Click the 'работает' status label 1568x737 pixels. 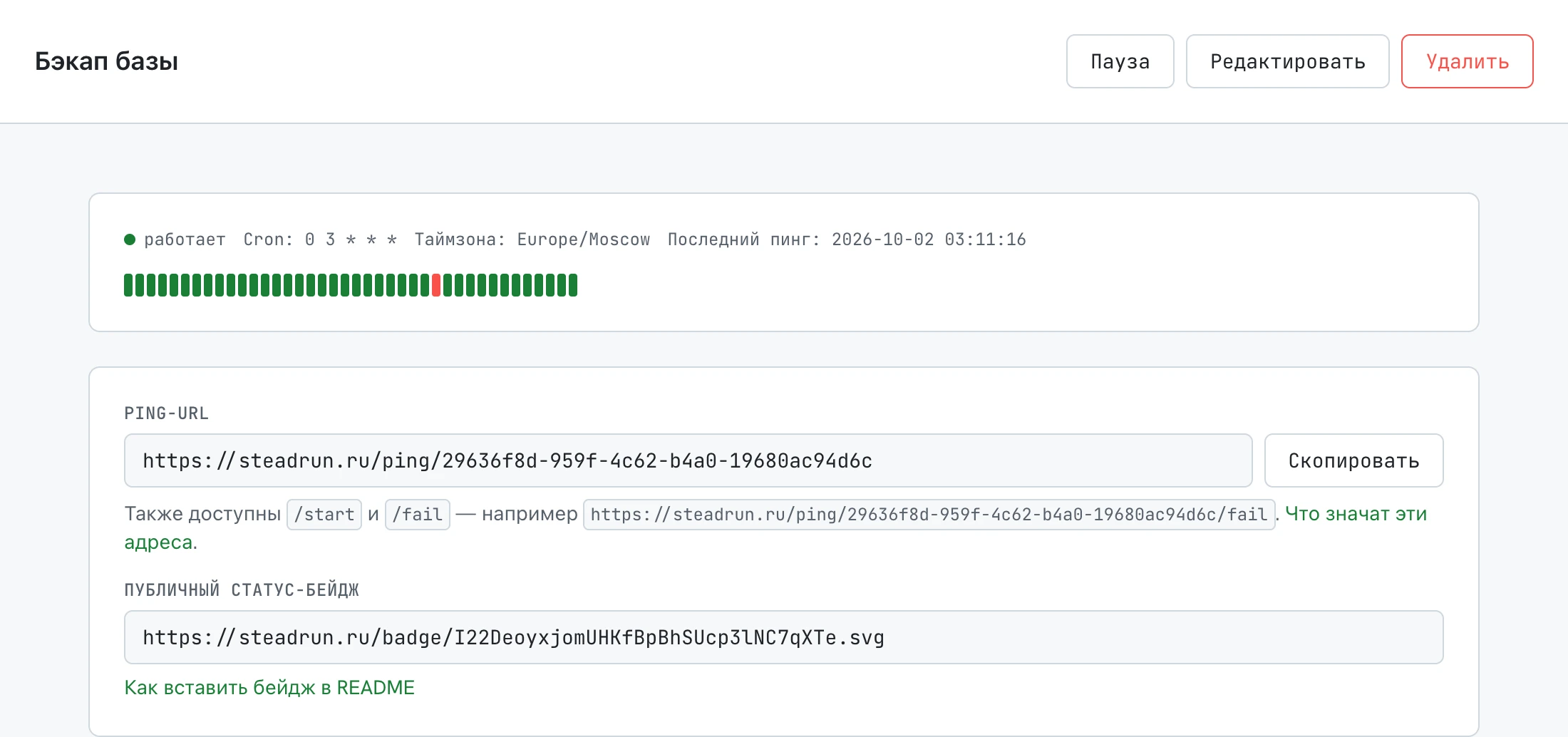tap(185, 239)
